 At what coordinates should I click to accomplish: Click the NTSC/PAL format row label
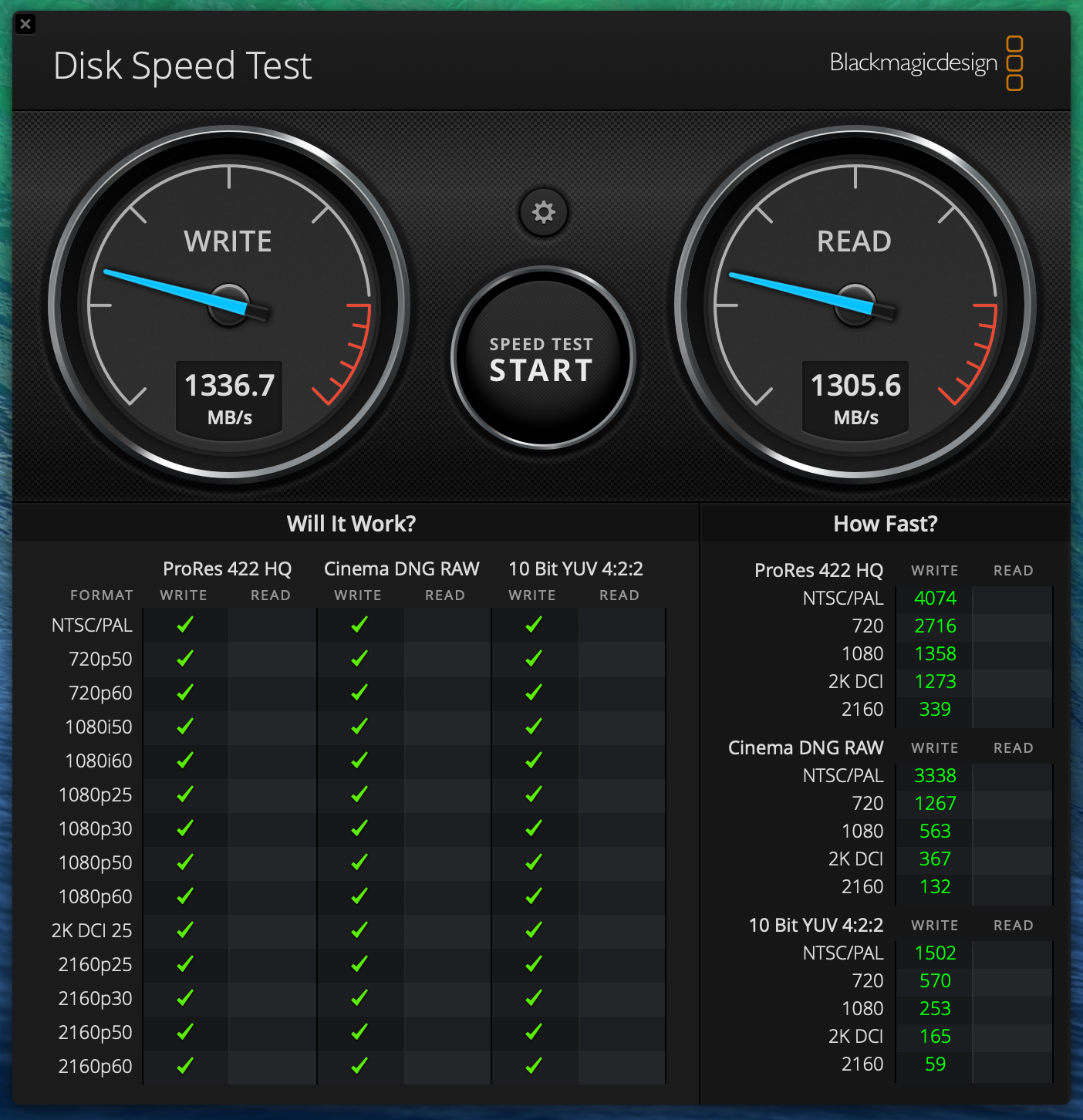point(92,625)
